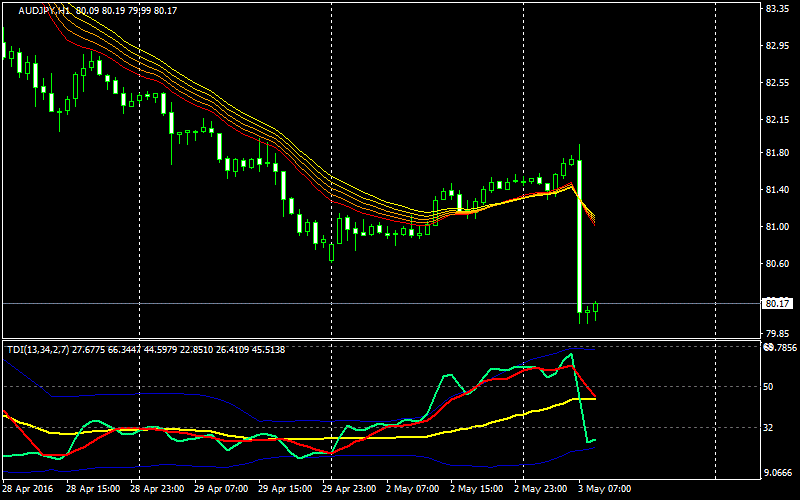Select the 29 Apr 07:00 time label
Viewport: 800px width, 500px height.
[x=221, y=489]
